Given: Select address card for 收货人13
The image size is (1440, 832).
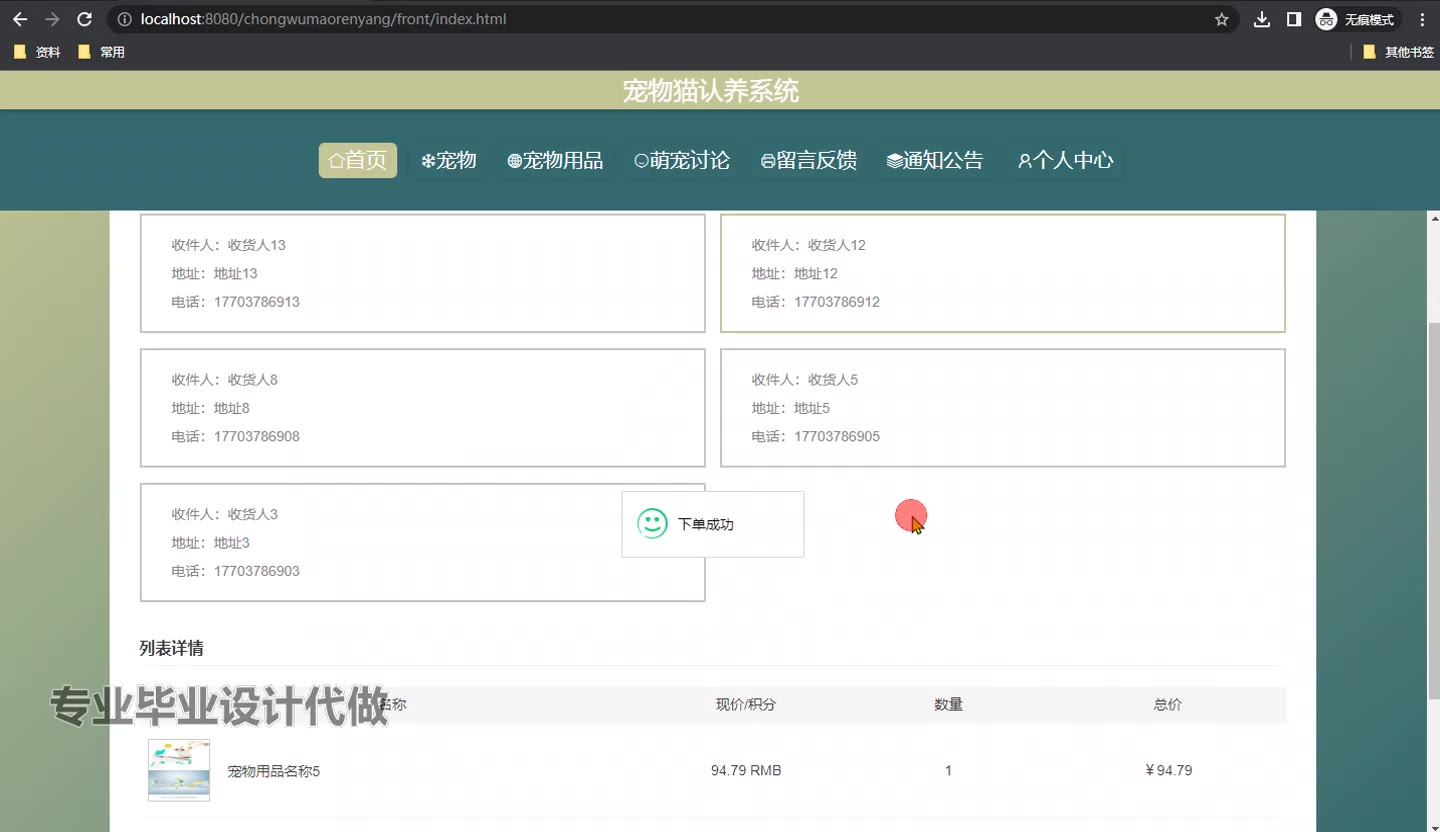Looking at the screenshot, I should tap(423, 273).
